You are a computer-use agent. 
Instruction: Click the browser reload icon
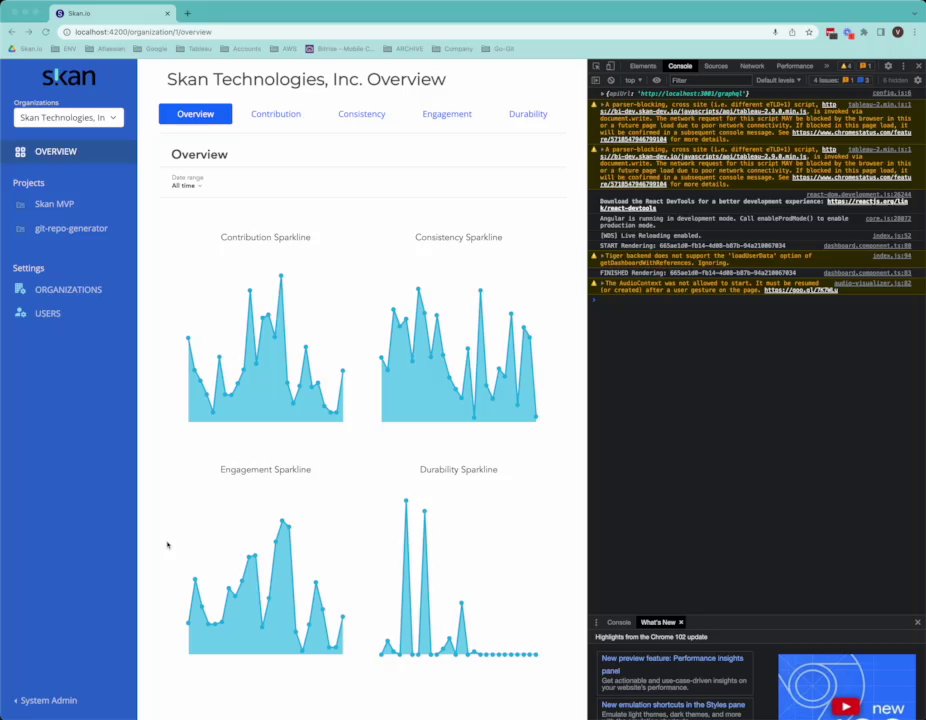coord(45,32)
